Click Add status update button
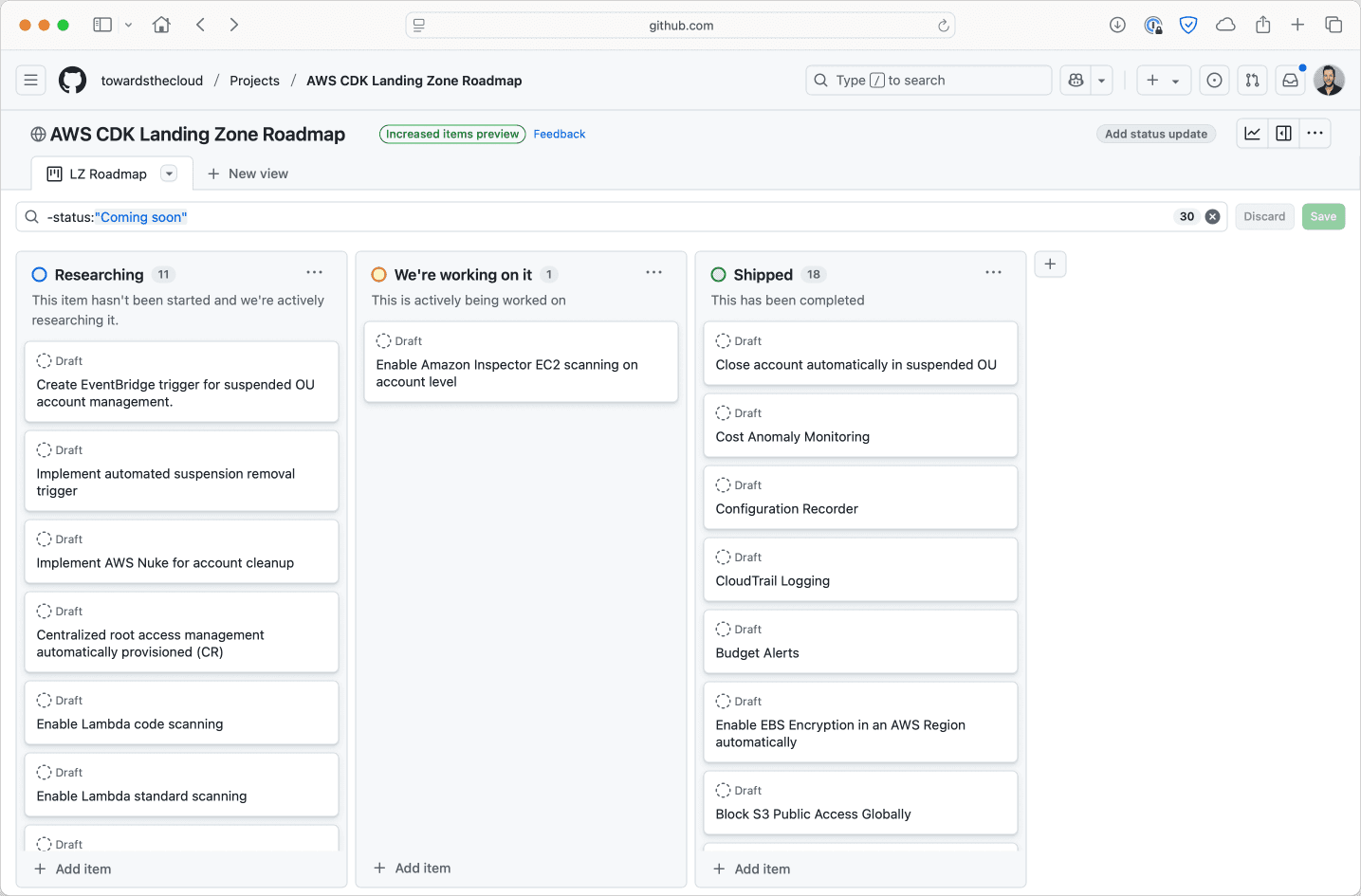The image size is (1361, 896). (1156, 135)
